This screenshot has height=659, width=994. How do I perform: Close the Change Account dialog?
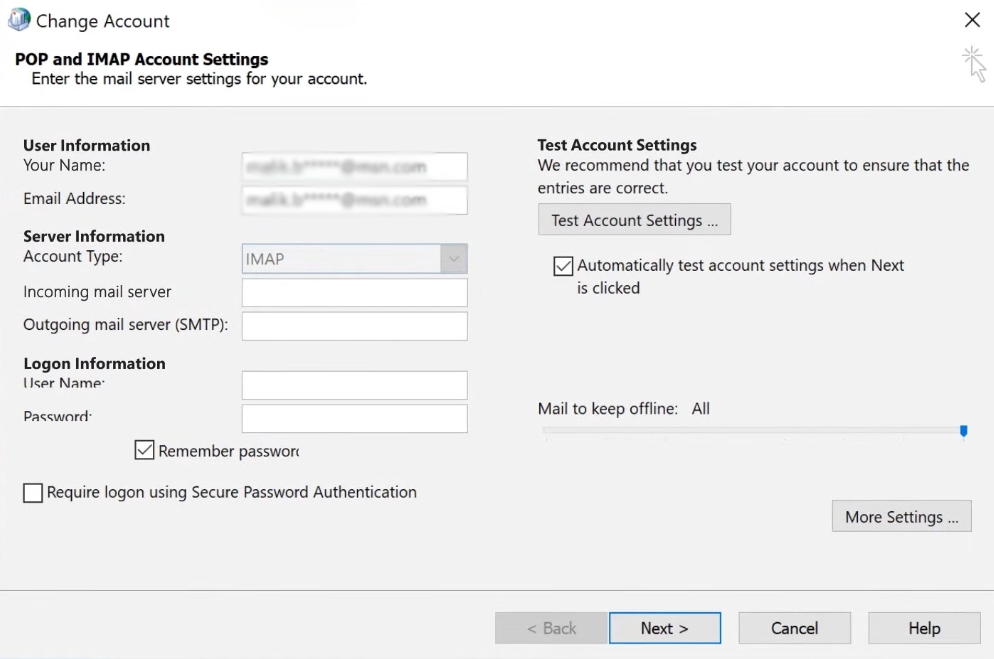coord(972,20)
